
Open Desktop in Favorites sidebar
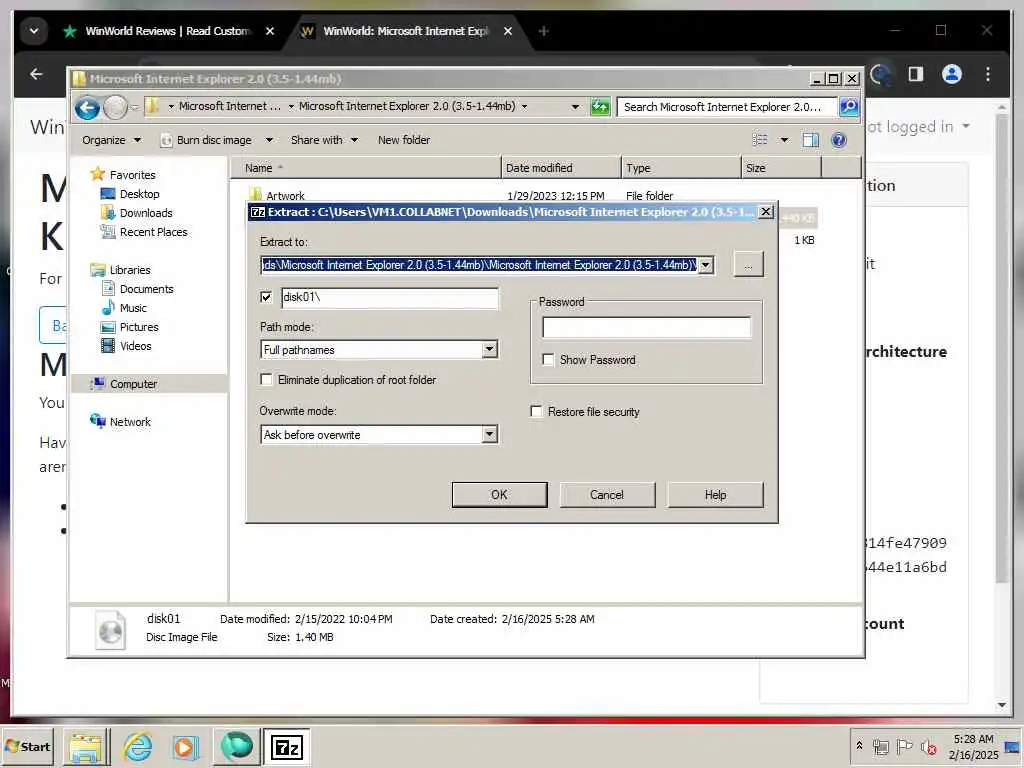pos(139,194)
